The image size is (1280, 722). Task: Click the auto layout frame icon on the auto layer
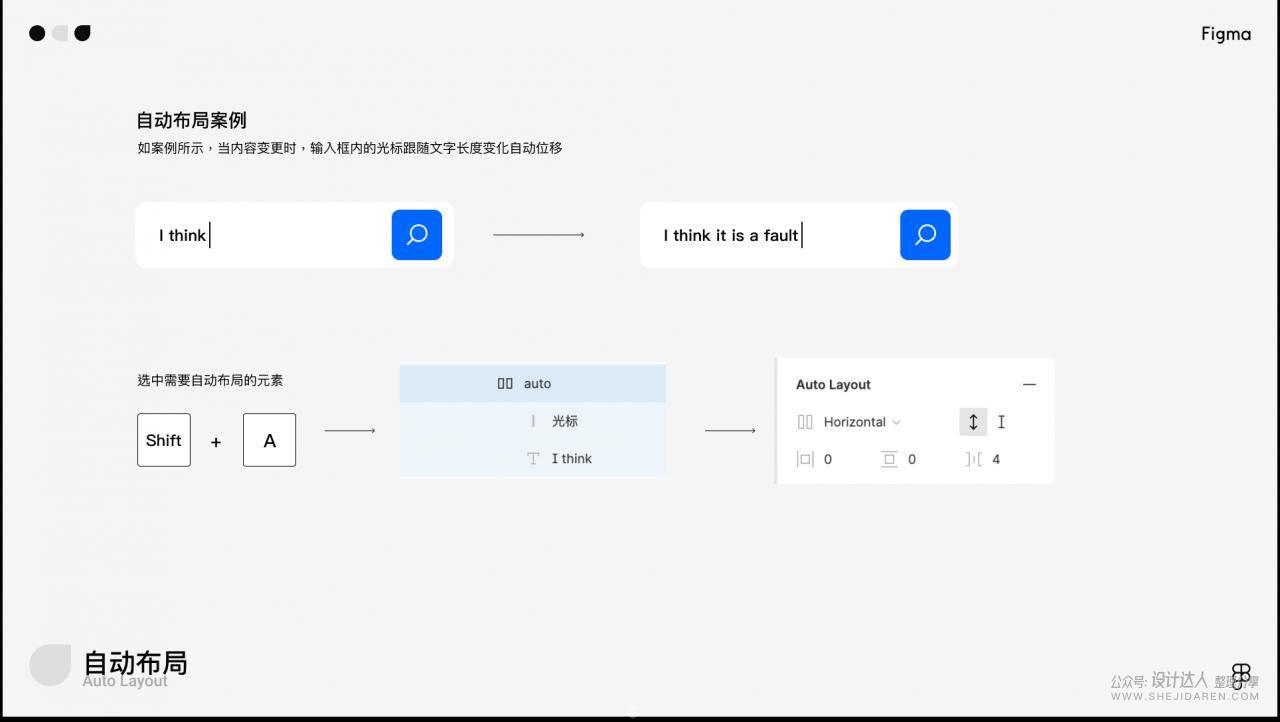[505, 383]
